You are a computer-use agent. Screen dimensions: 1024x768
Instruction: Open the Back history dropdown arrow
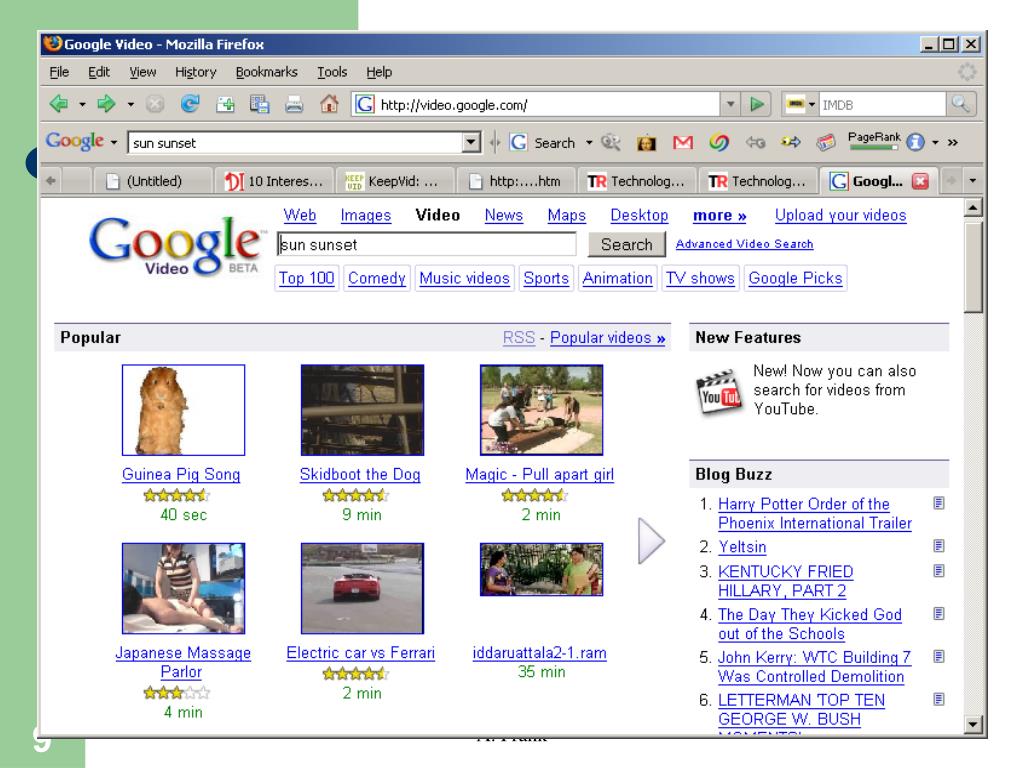pyautogui.click(x=82, y=104)
